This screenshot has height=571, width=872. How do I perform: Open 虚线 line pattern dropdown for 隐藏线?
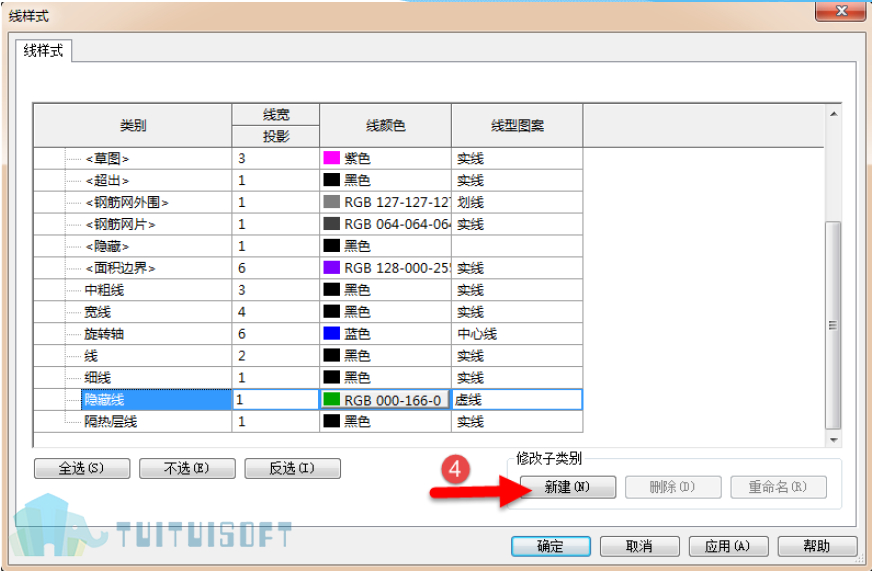coord(517,400)
